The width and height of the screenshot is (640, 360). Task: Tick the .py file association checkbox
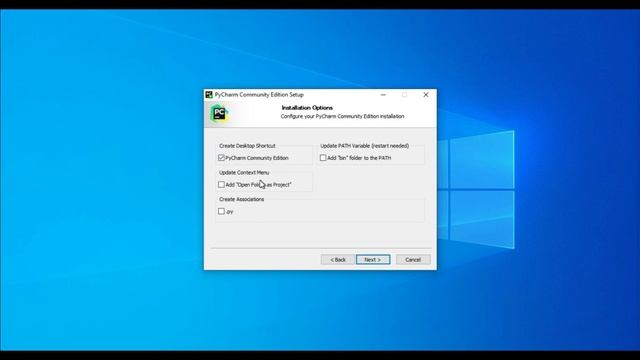tap(221, 211)
